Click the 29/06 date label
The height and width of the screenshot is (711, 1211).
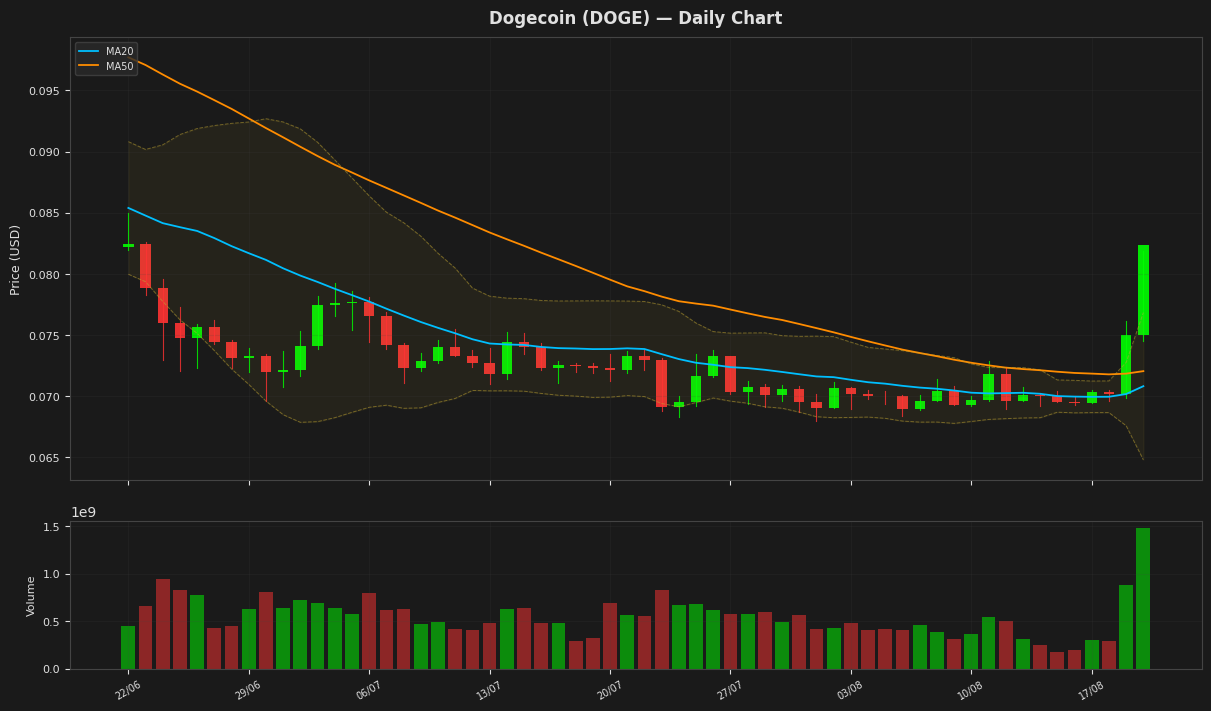coord(248,691)
